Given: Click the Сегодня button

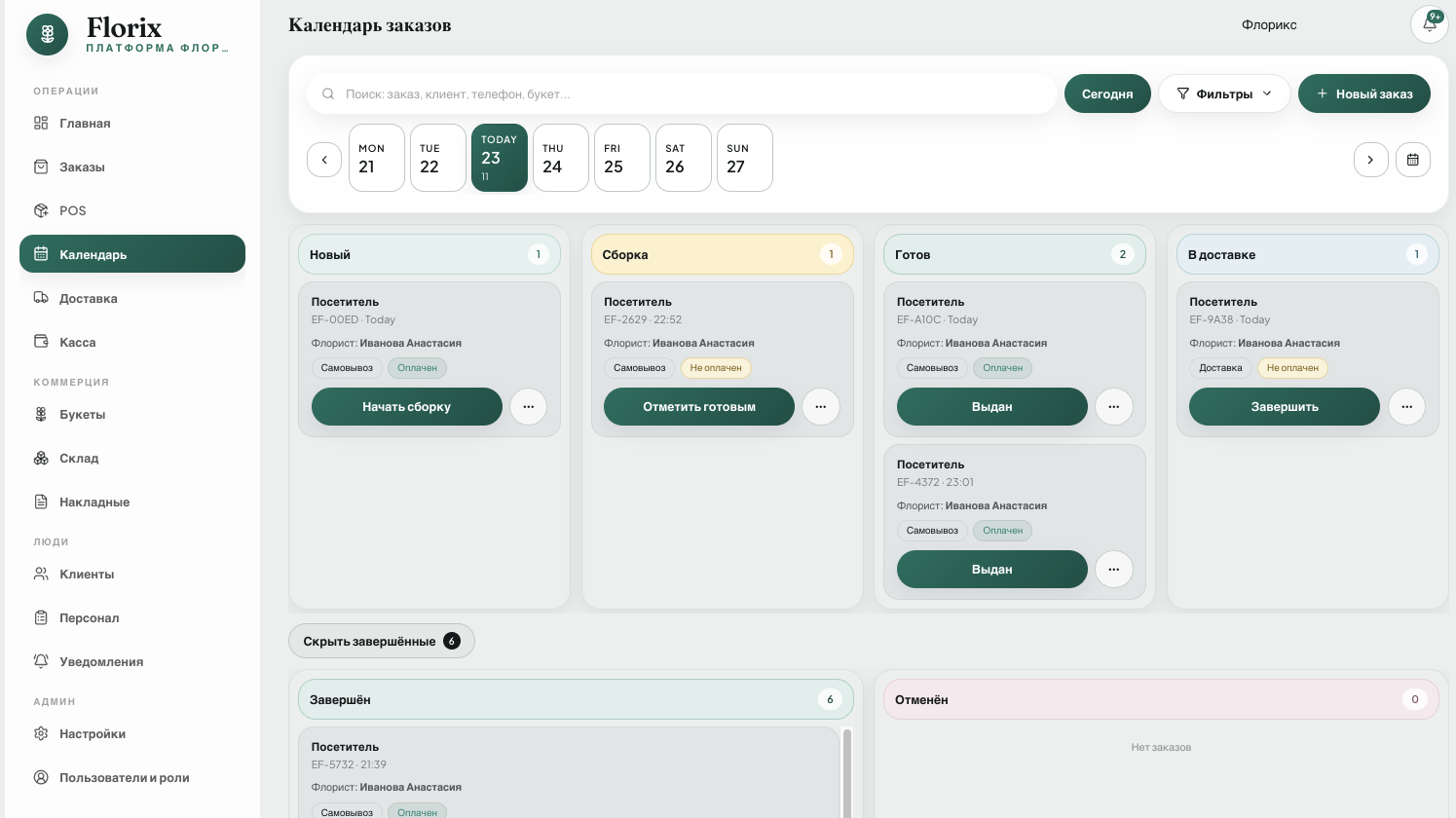Looking at the screenshot, I should (1107, 94).
